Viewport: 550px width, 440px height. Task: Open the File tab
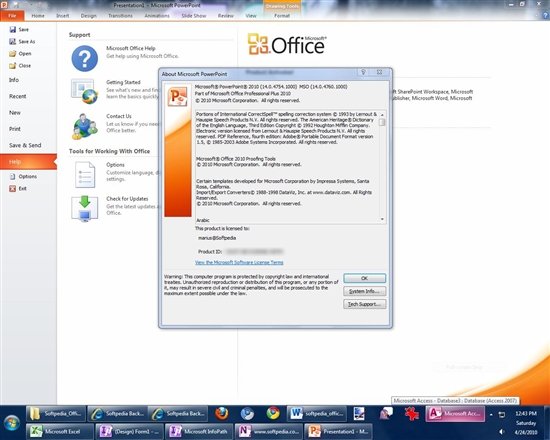tap(12, 16)
